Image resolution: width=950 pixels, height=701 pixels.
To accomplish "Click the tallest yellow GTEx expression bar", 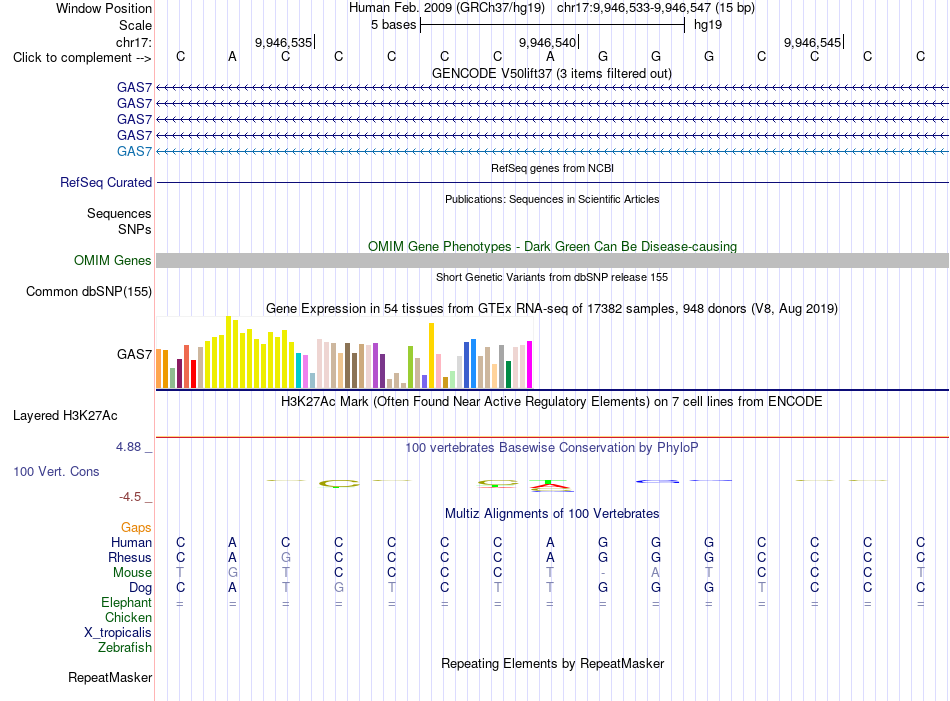I will pyautogui.click(x=228, y=352).
